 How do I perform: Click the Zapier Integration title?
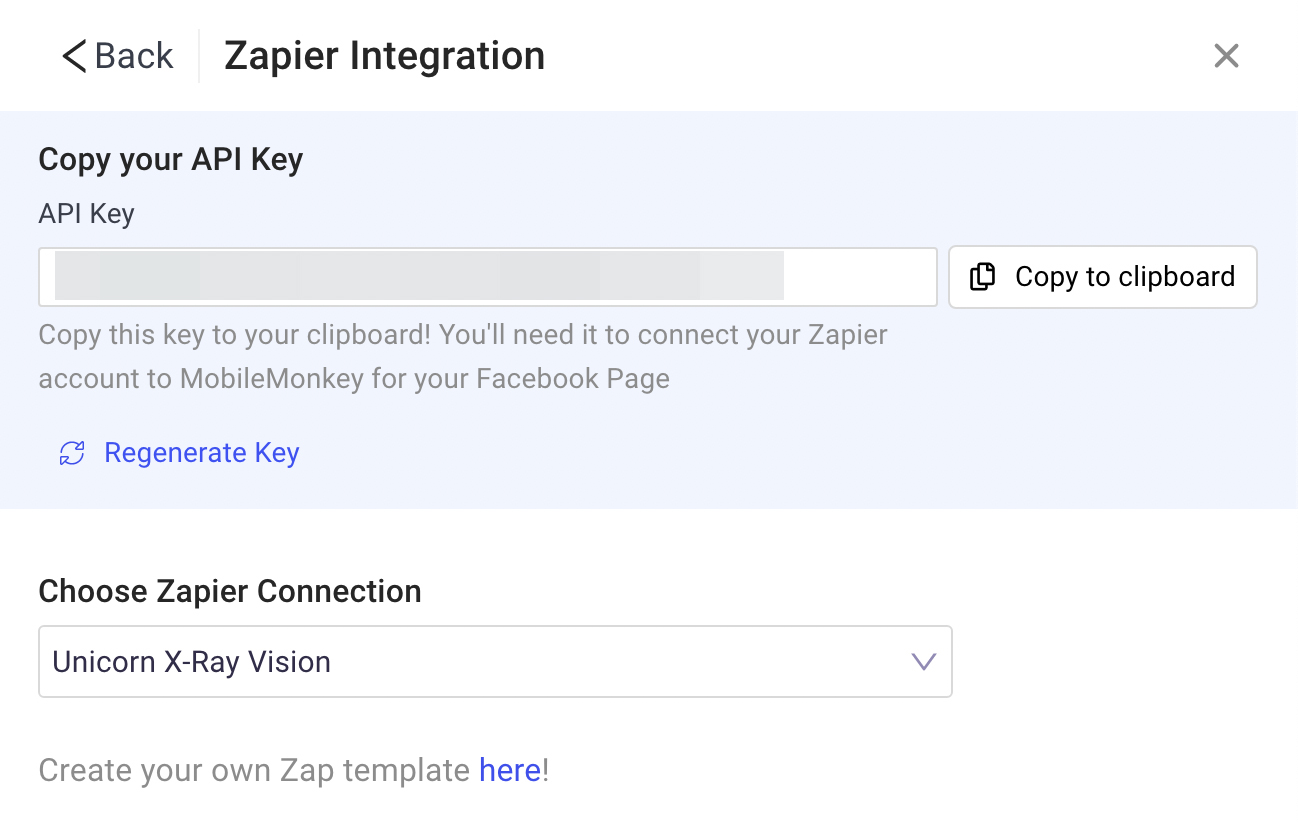point(384,56)
